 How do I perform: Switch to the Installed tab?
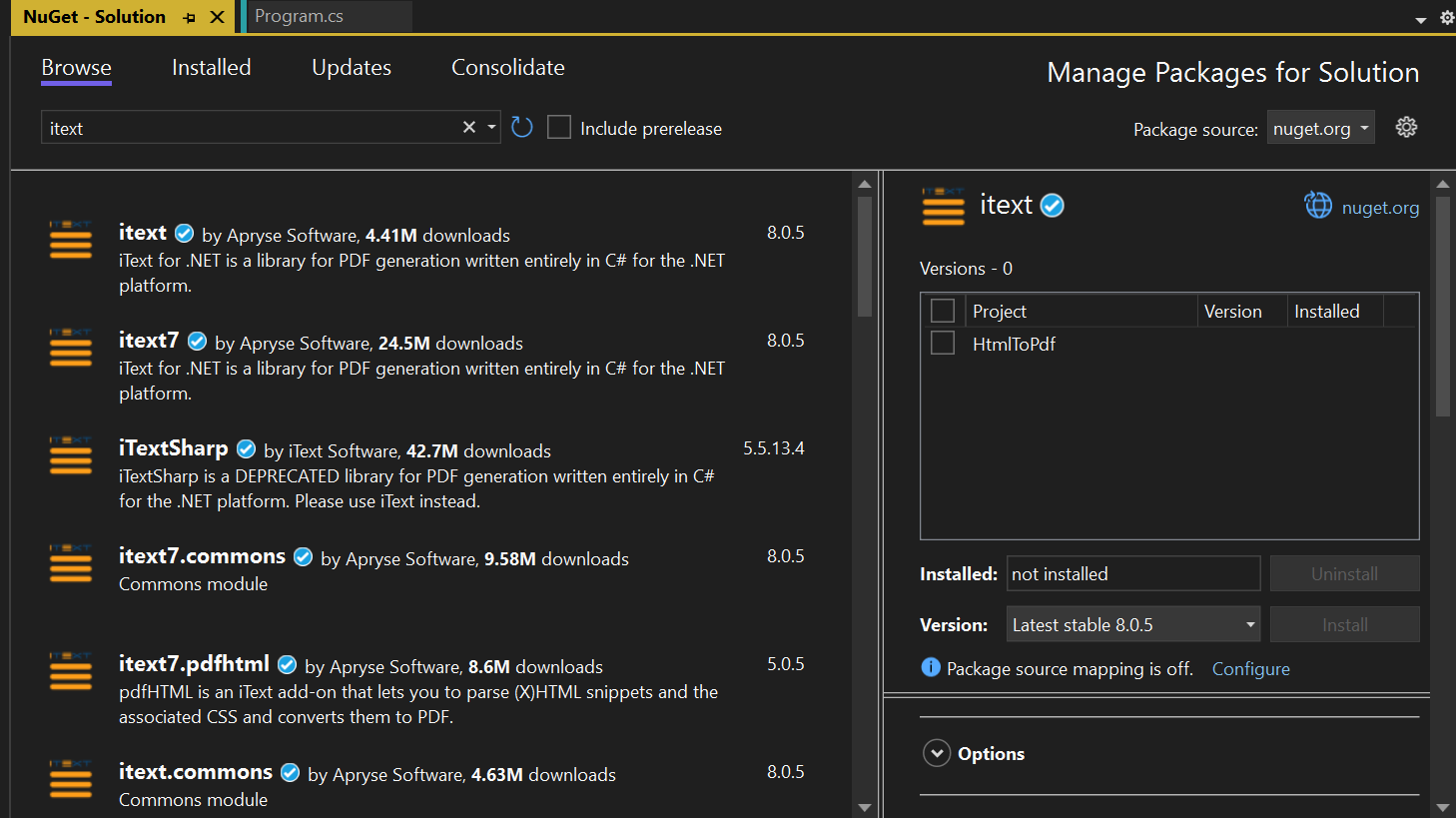(x=211, y=68)
